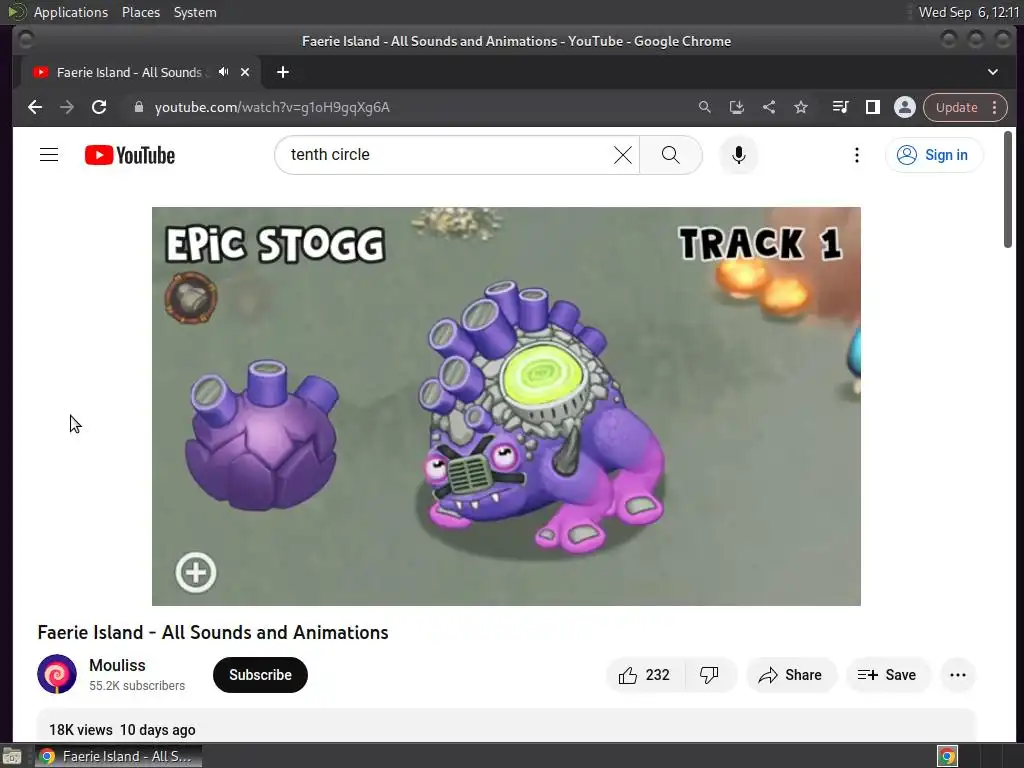
Task: Click the install app icon in address bar
Action: (x=737, y=107)
